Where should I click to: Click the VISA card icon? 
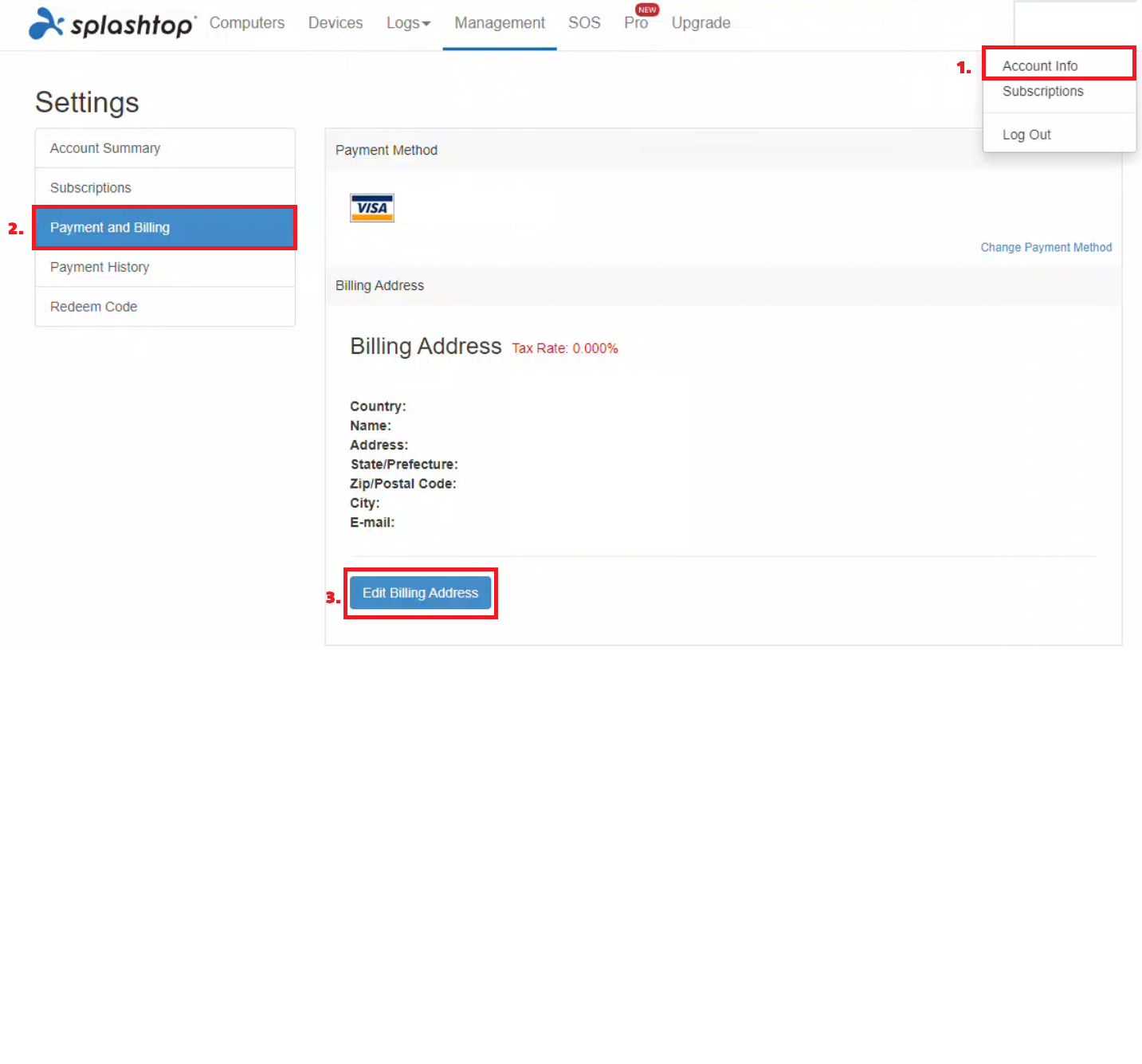point(371,208)
